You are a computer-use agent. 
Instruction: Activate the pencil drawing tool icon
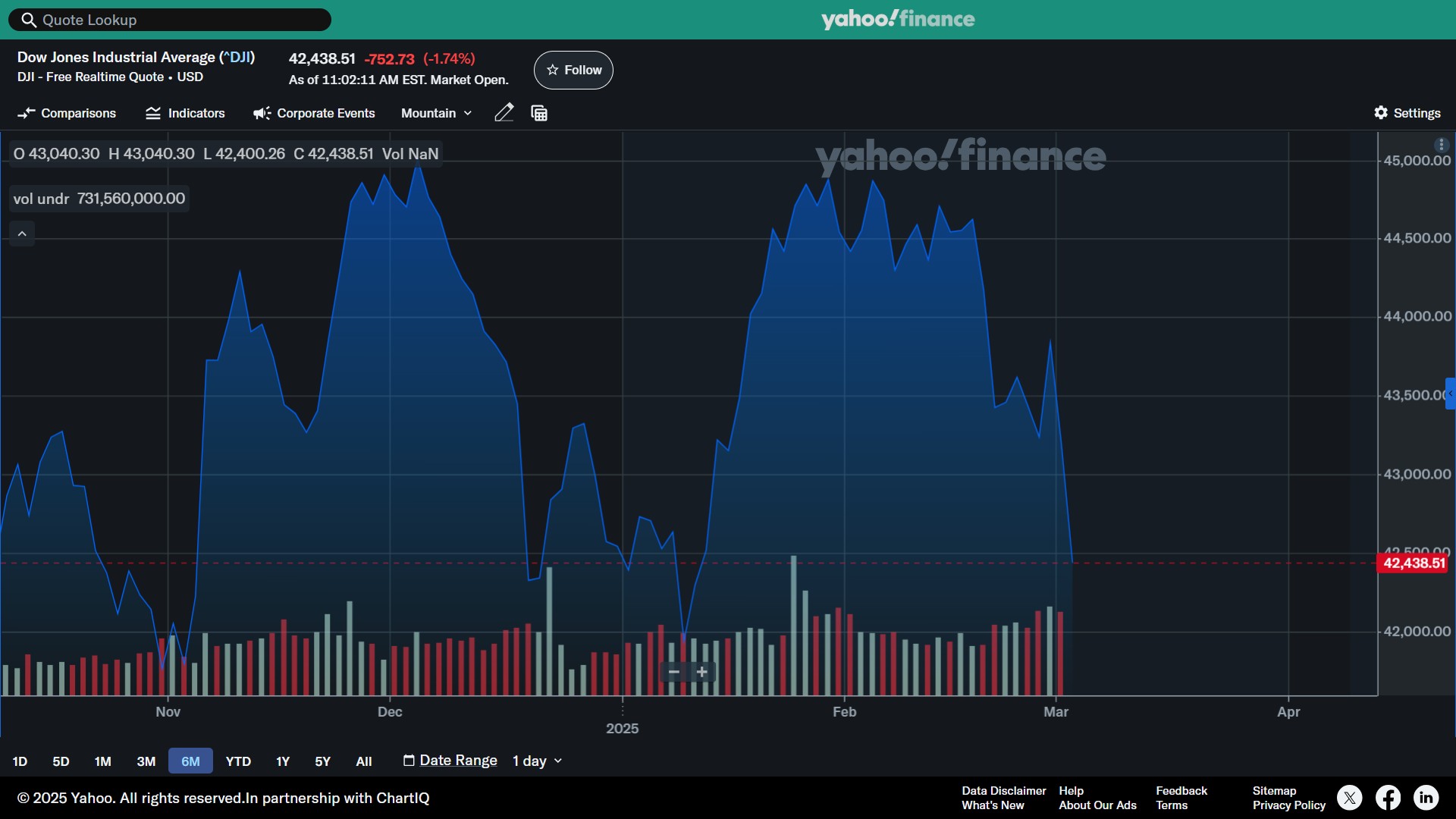(x=504, y=113)
